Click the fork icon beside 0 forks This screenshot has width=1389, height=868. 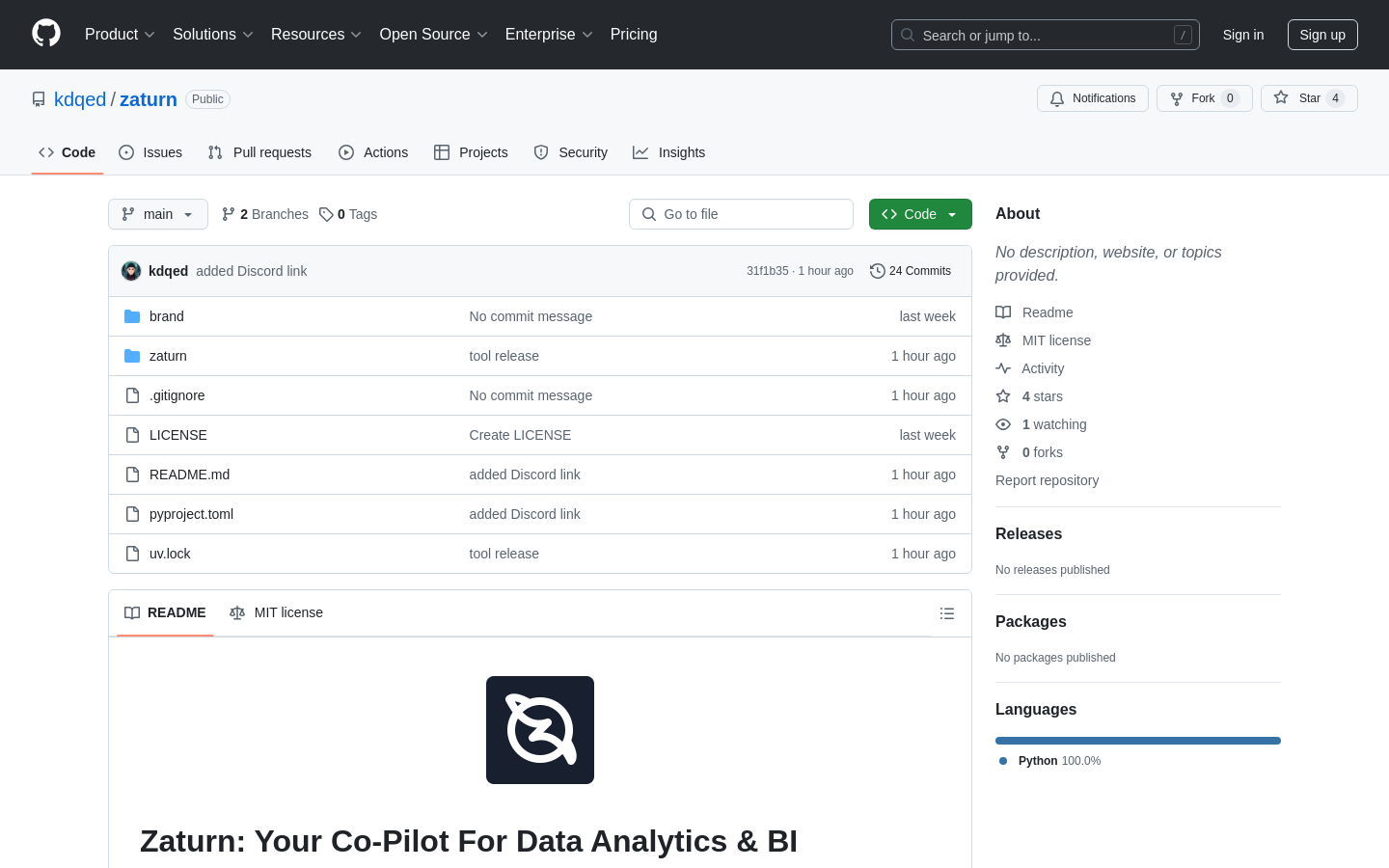1003,452
